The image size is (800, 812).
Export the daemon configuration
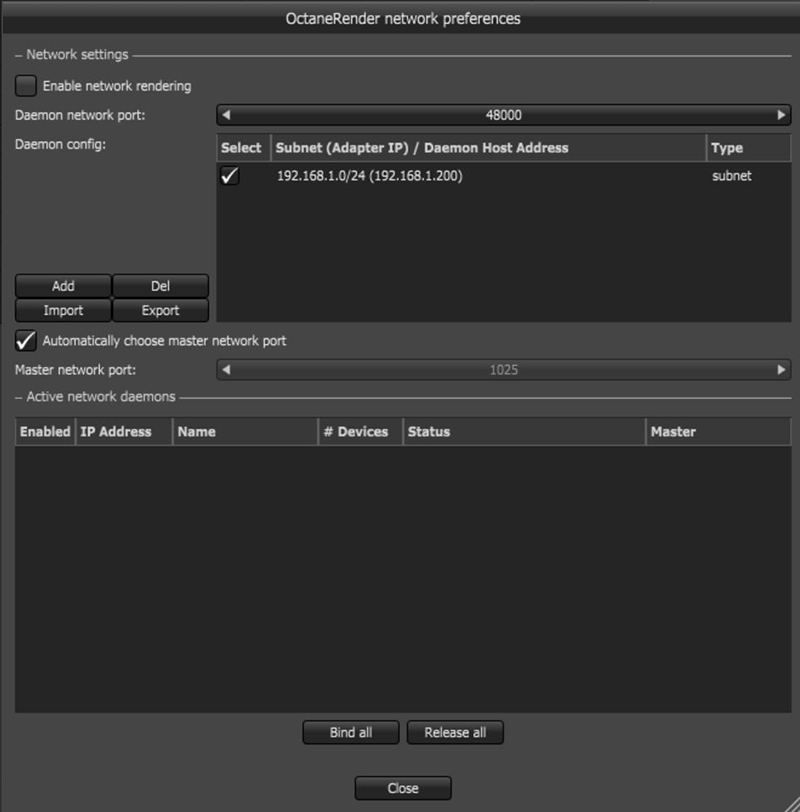coord(161,310)
